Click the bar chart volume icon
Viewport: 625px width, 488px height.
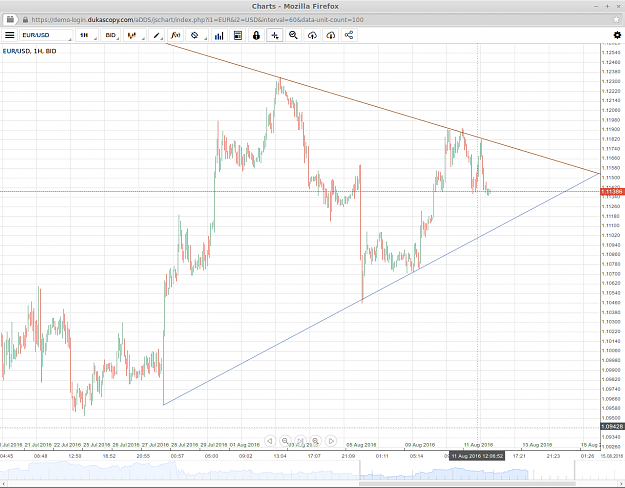pos(219,35)
